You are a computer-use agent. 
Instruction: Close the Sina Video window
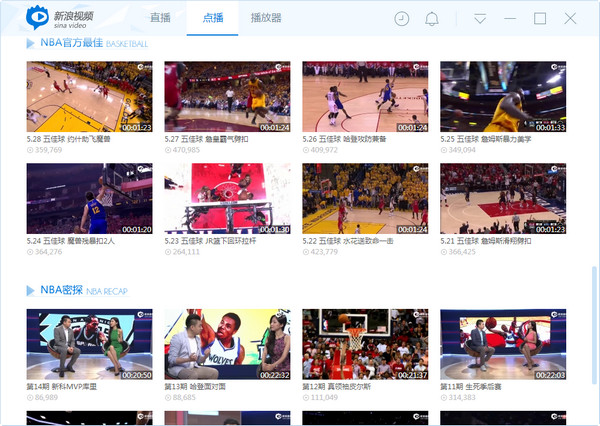point(570,19)
